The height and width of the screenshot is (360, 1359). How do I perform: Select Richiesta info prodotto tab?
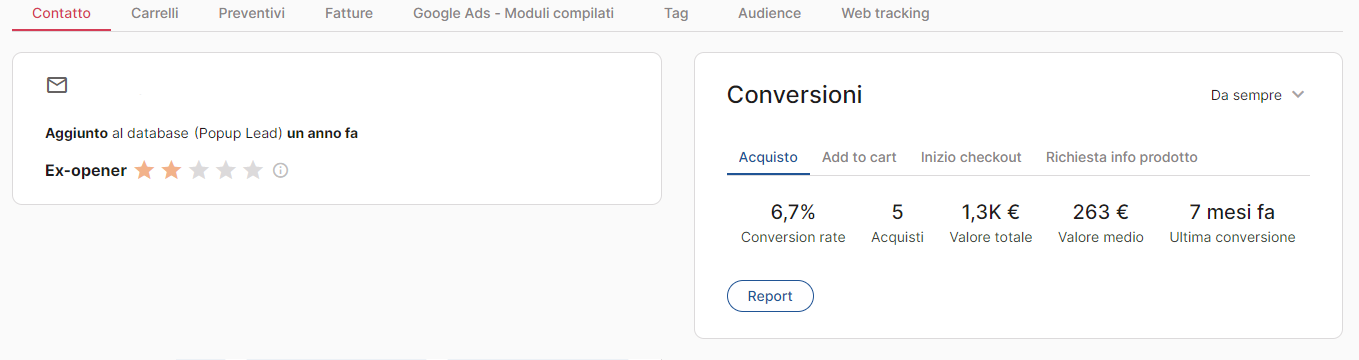pyautogui.click(x=1121, y=157)
